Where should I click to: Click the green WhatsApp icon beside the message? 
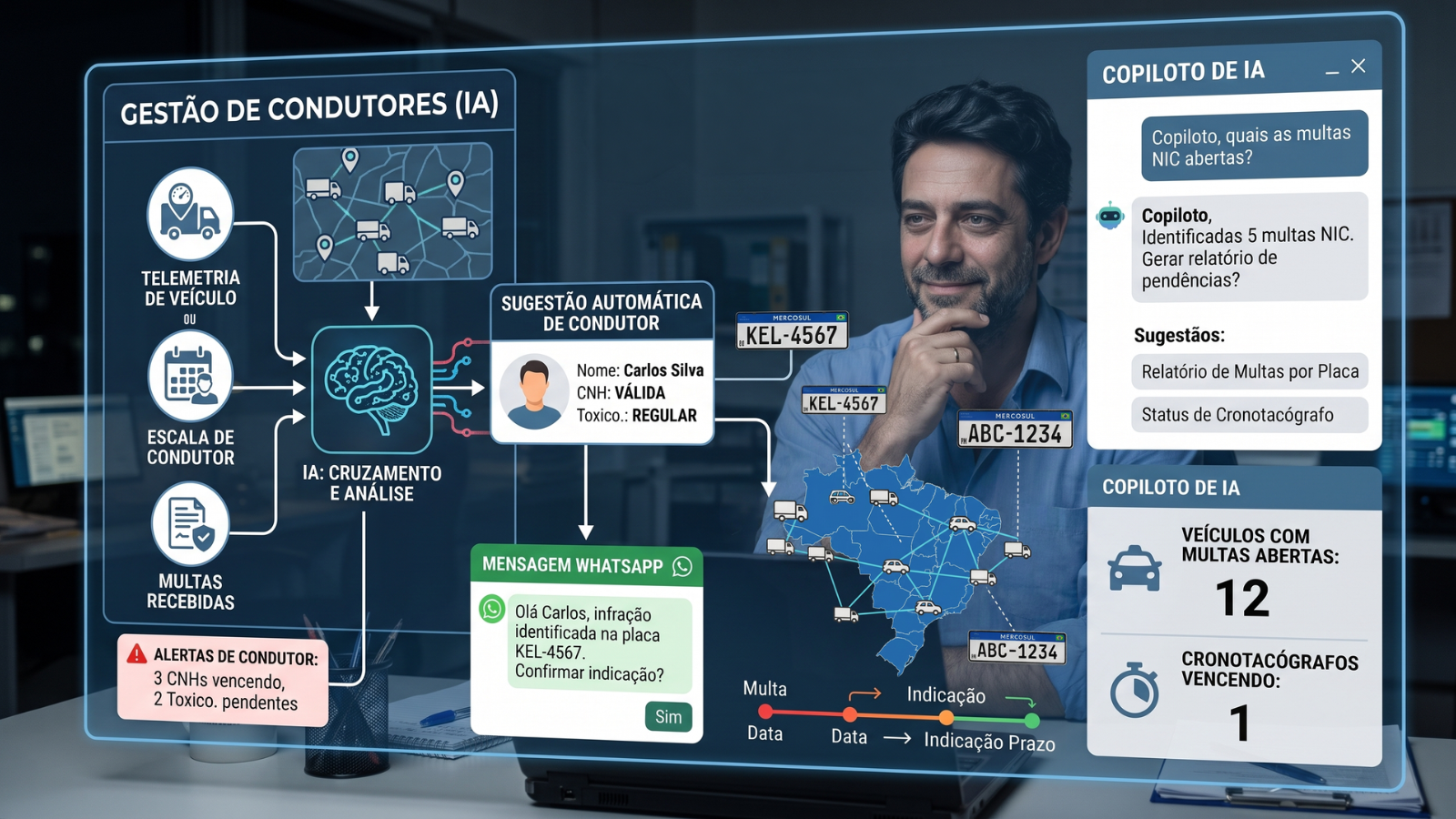click(x=492, y=609)
